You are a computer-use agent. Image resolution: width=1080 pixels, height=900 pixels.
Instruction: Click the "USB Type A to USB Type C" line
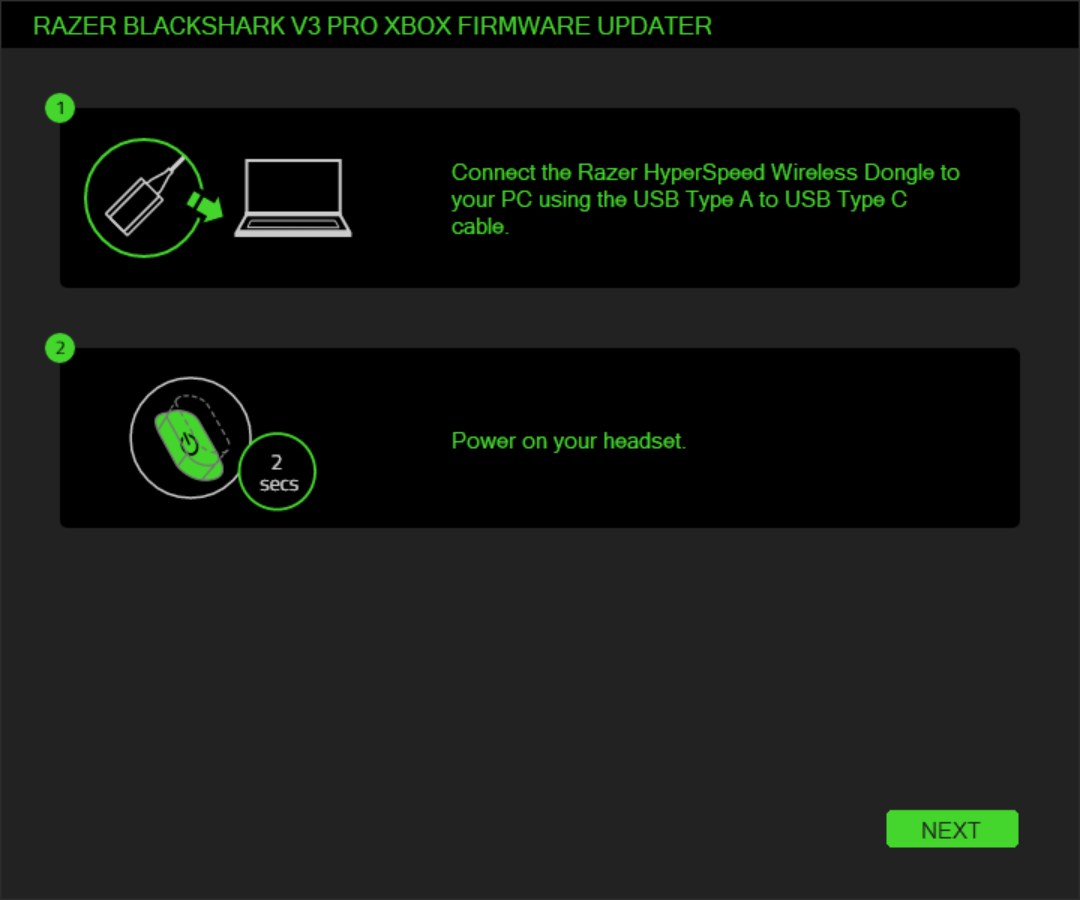point(770,199)
